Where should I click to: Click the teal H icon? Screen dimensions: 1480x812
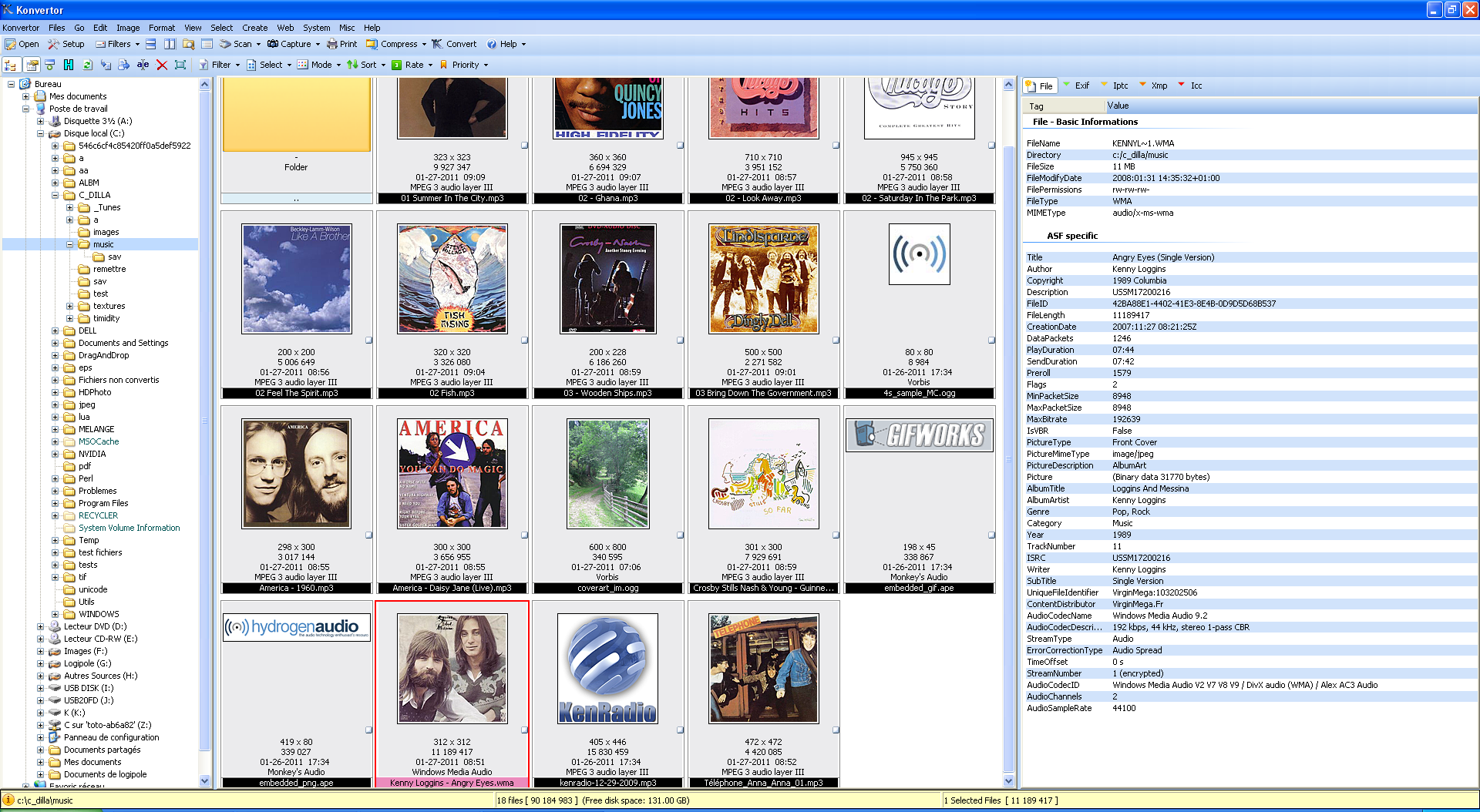[x=69, y=65]
